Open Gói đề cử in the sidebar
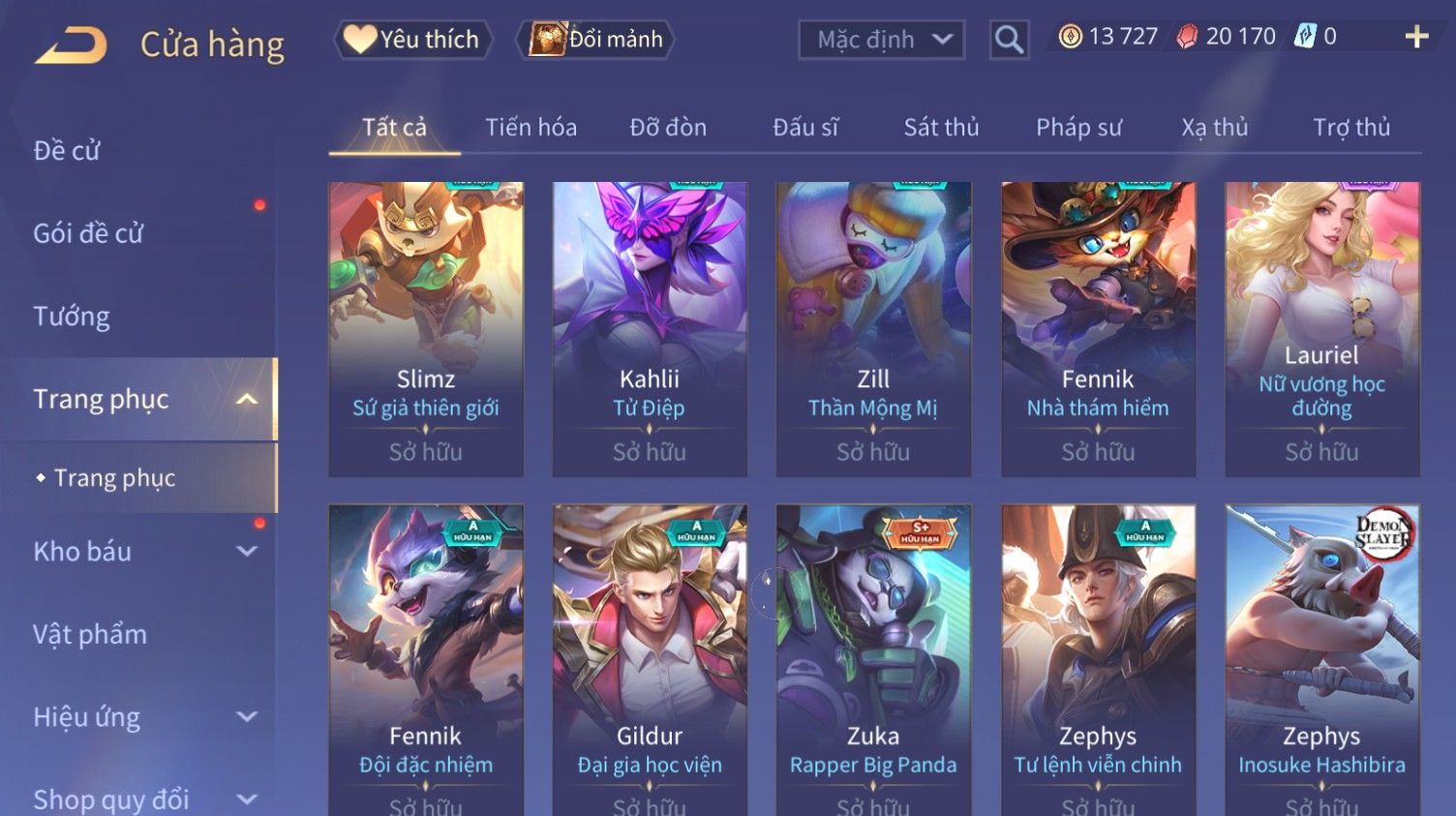The width and height of the screenshot is (1456, 816). tap(88, 233)
